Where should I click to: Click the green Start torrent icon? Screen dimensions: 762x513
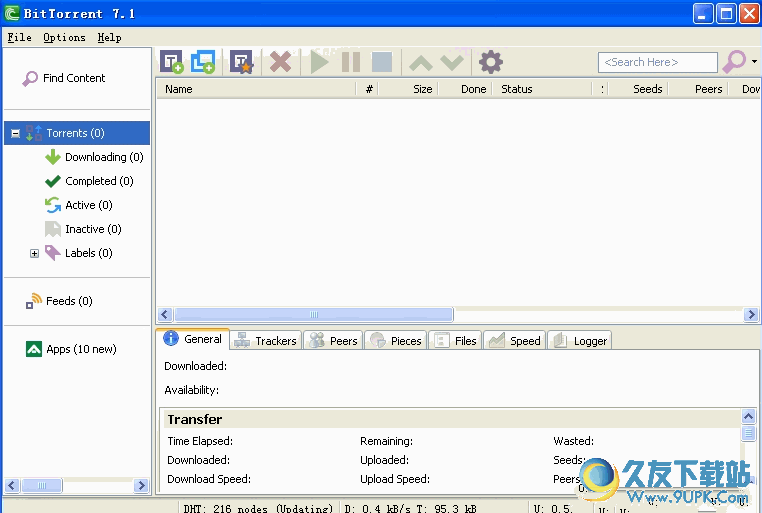(319, 62)
